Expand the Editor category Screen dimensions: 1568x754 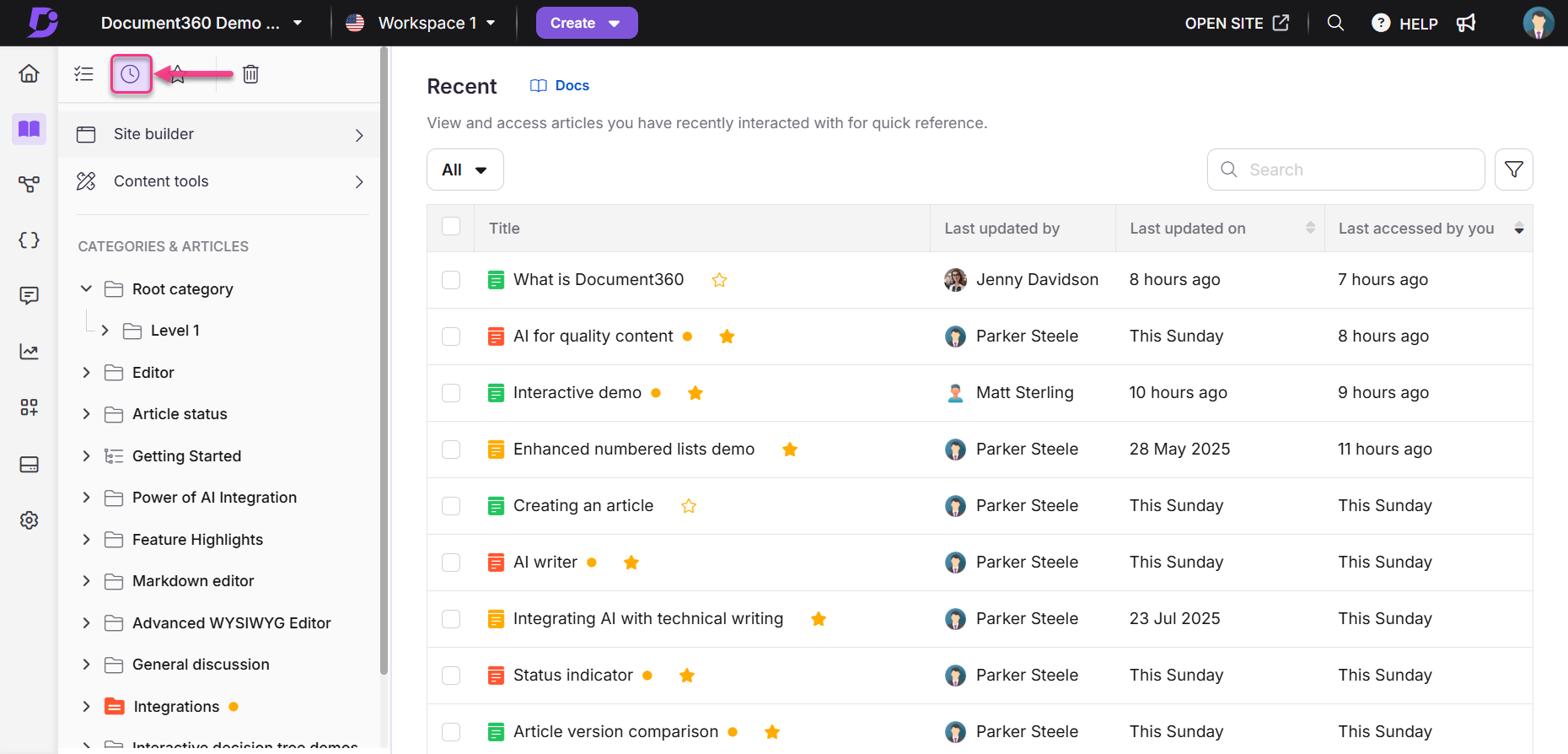(x=86, y=373)
